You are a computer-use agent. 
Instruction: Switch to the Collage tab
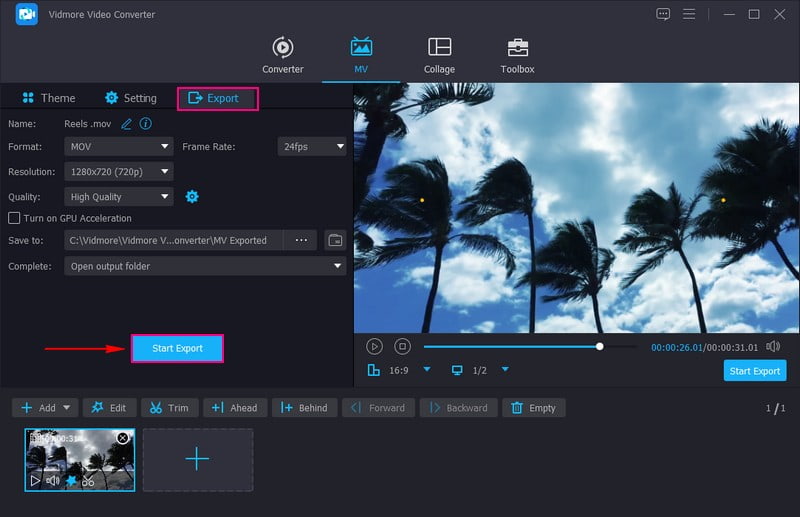(x=439, y=56)
